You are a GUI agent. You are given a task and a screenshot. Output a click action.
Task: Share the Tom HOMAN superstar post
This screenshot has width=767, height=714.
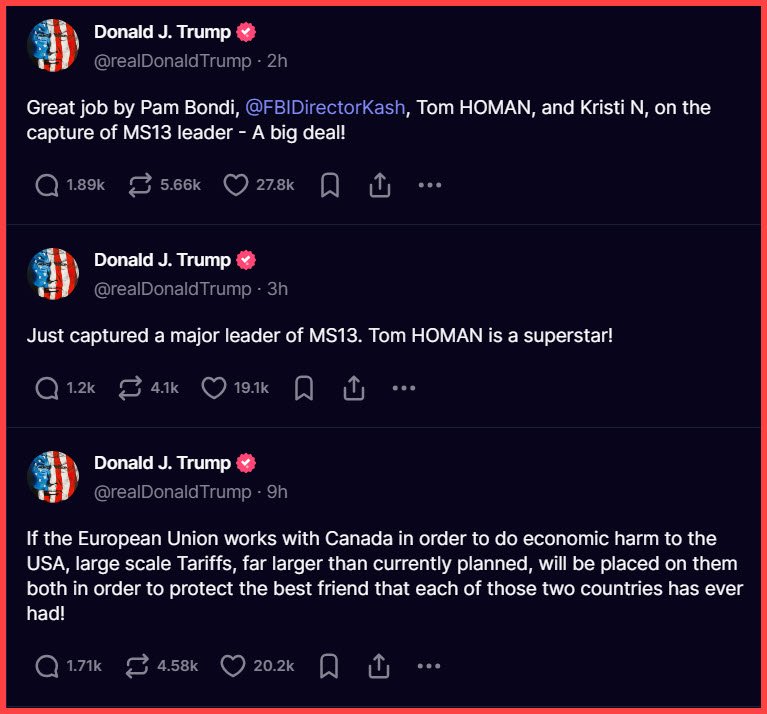pyautogui.click(x=354, y=388)
